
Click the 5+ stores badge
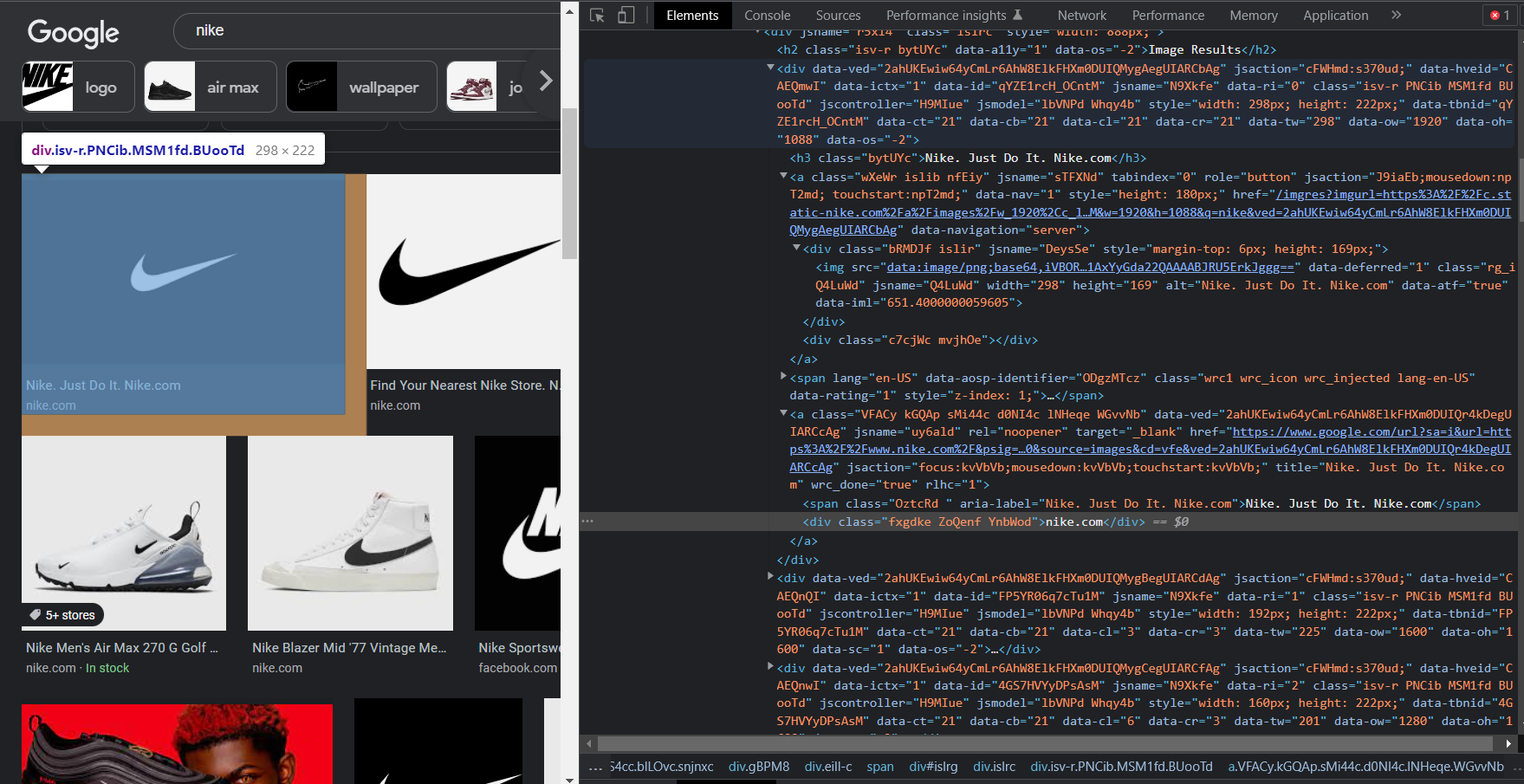(x=62, y=615)
